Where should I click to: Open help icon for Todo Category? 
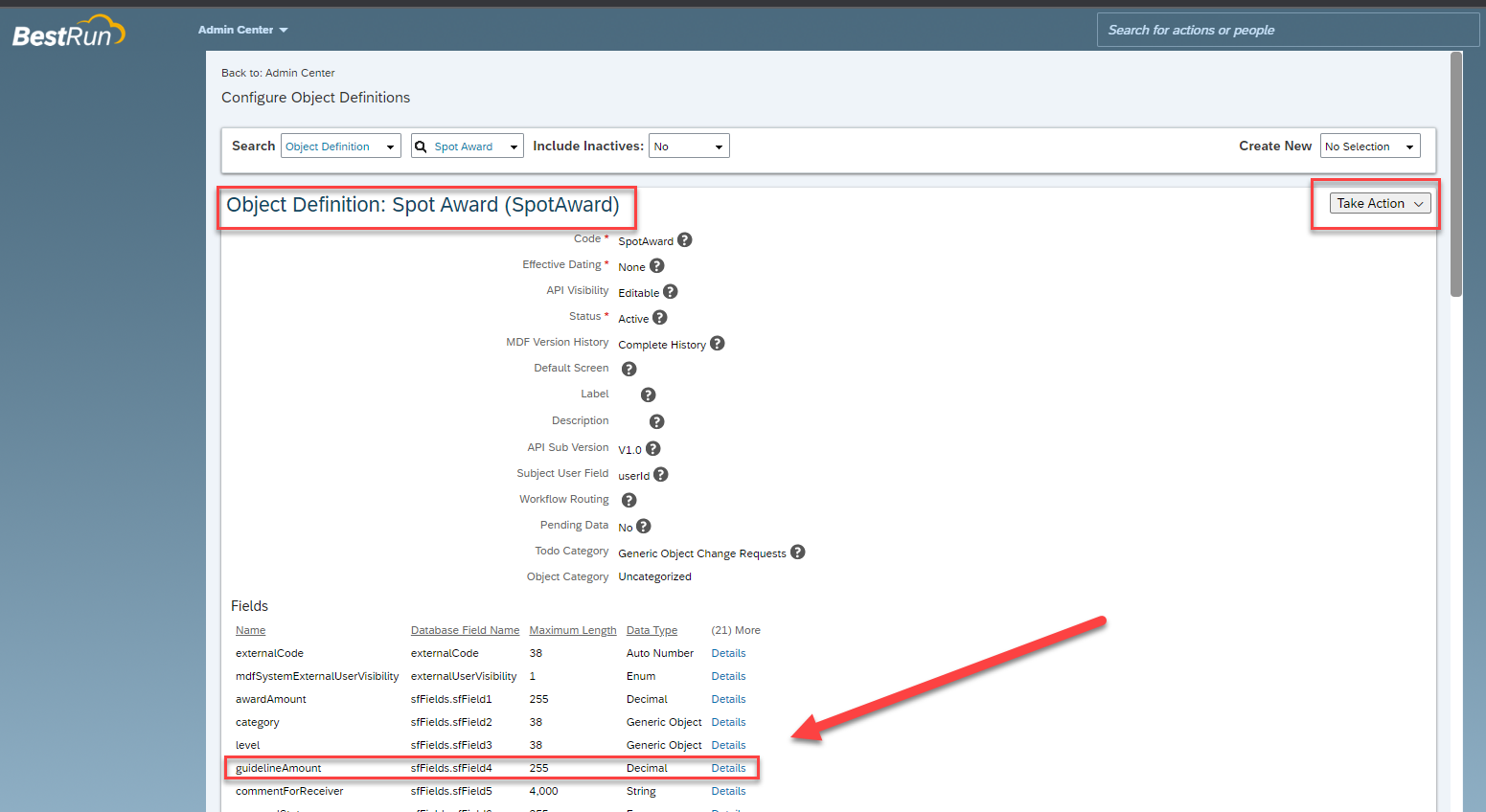pyautogui.click(x=797, y=553)
